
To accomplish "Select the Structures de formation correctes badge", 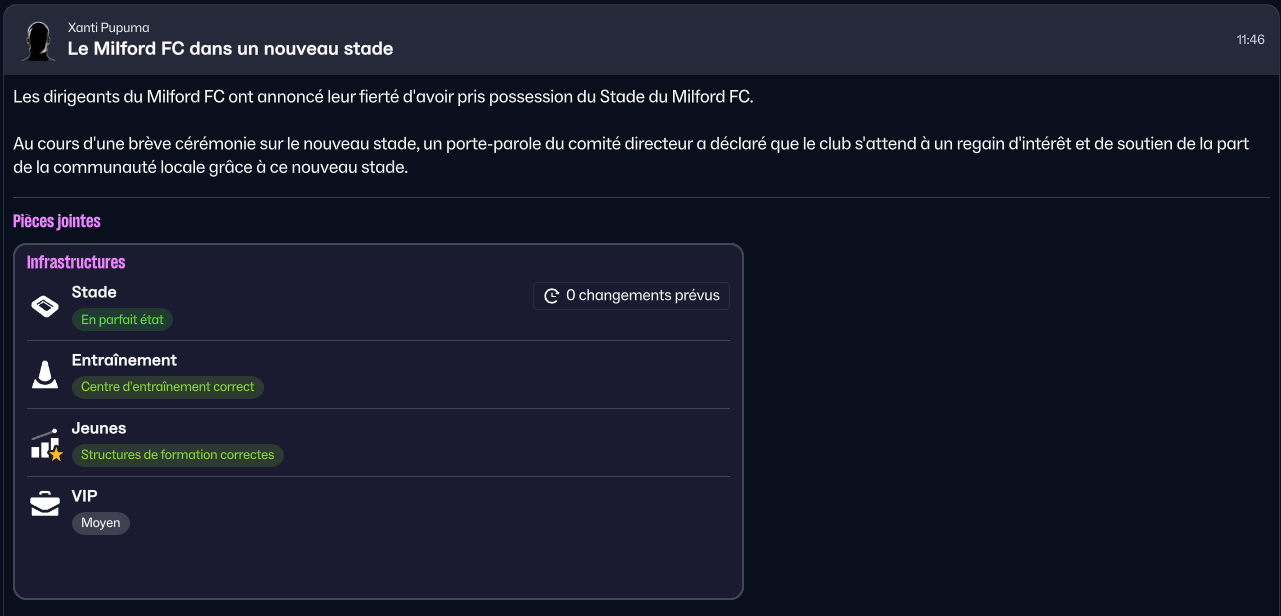I will coord(178,455).
